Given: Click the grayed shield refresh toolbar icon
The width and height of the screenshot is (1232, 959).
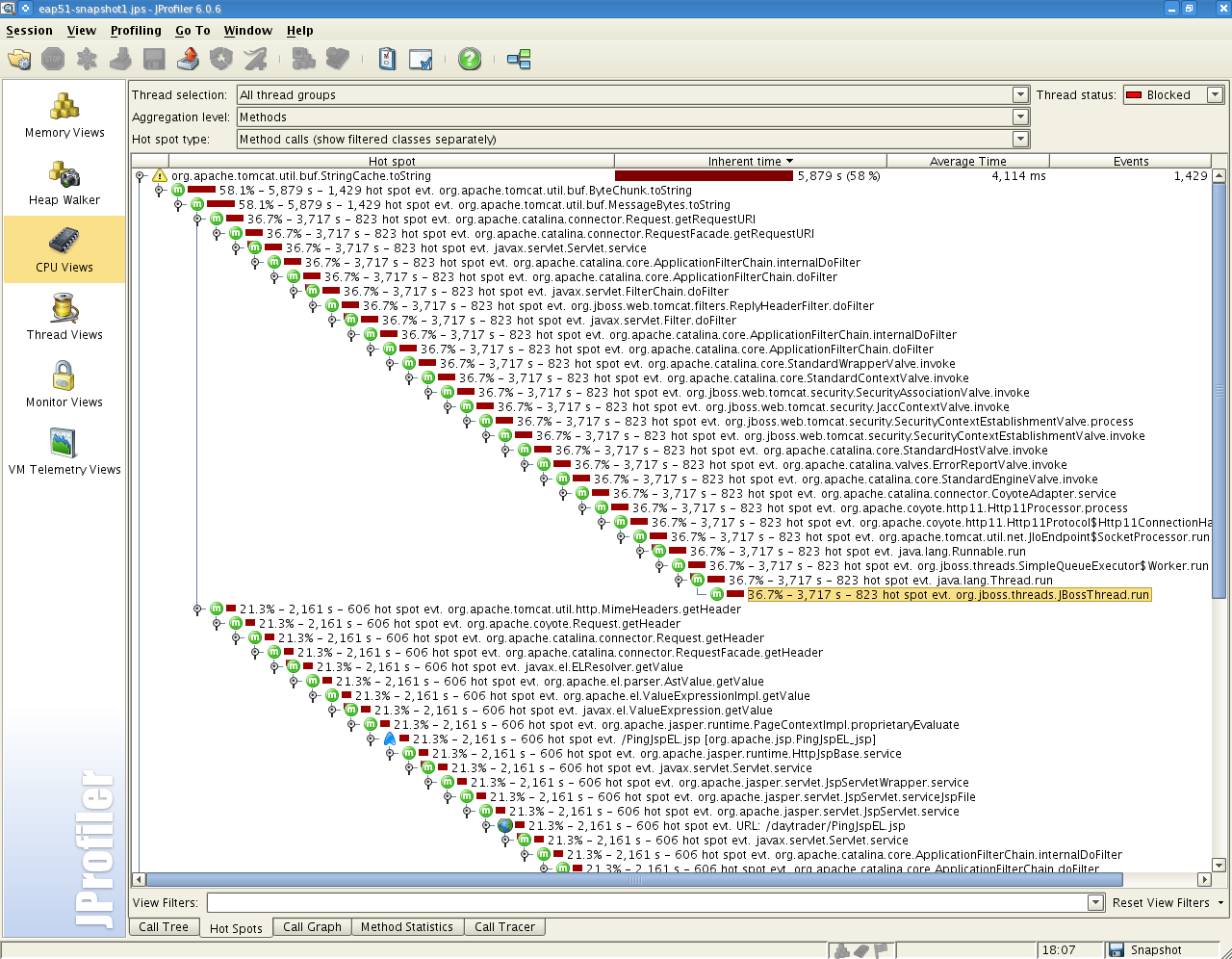Looking at the screenshot, I should pos(221,60).
